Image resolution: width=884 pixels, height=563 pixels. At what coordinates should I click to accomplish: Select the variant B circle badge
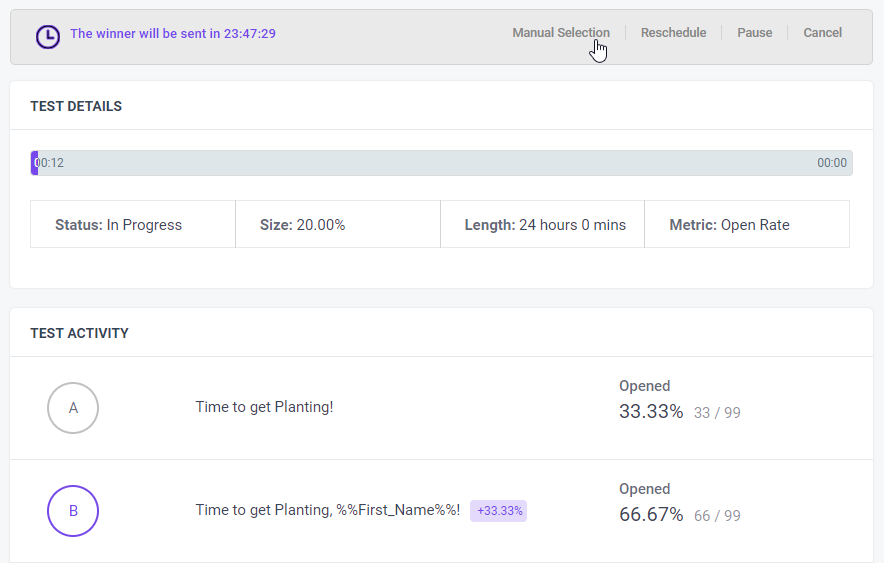click(73, 511)
